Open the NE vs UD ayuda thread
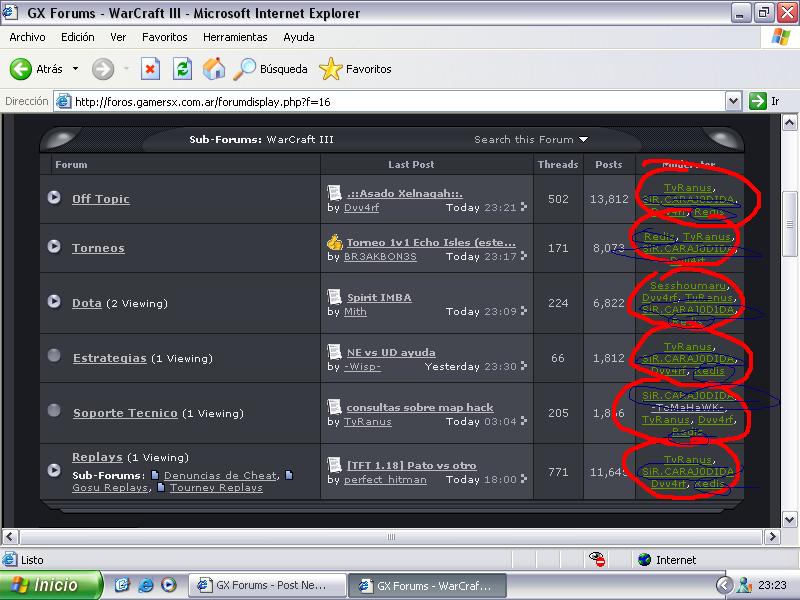Screen dimensions: 800x600 391,353
